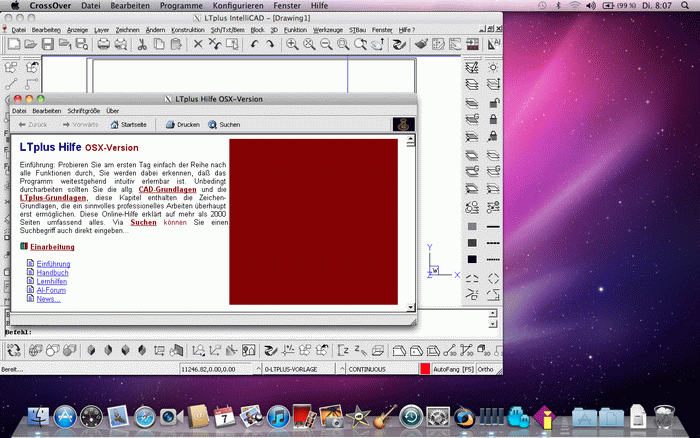Open the Einführung link
Viewport: 700px width, 438px height.
[x=53, y=264]
